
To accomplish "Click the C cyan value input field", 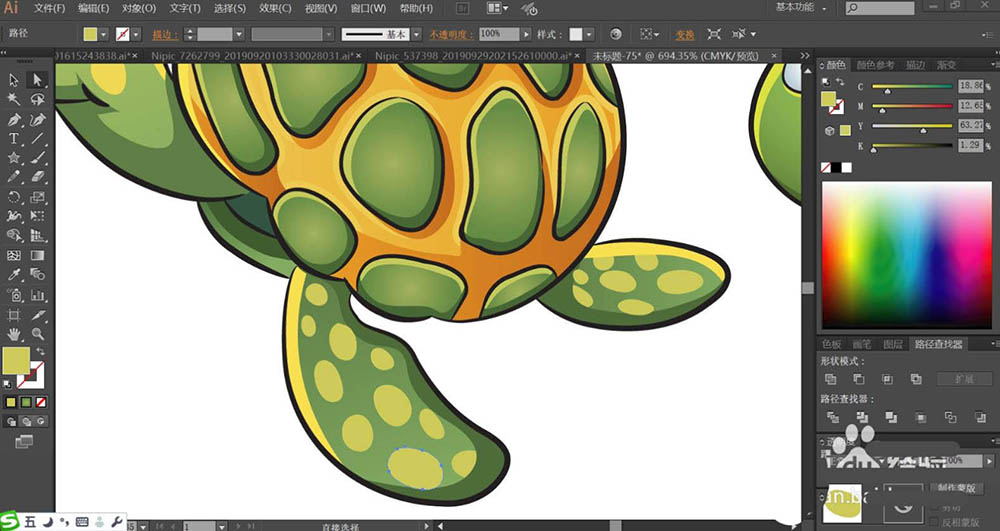I will coord(971,87).
